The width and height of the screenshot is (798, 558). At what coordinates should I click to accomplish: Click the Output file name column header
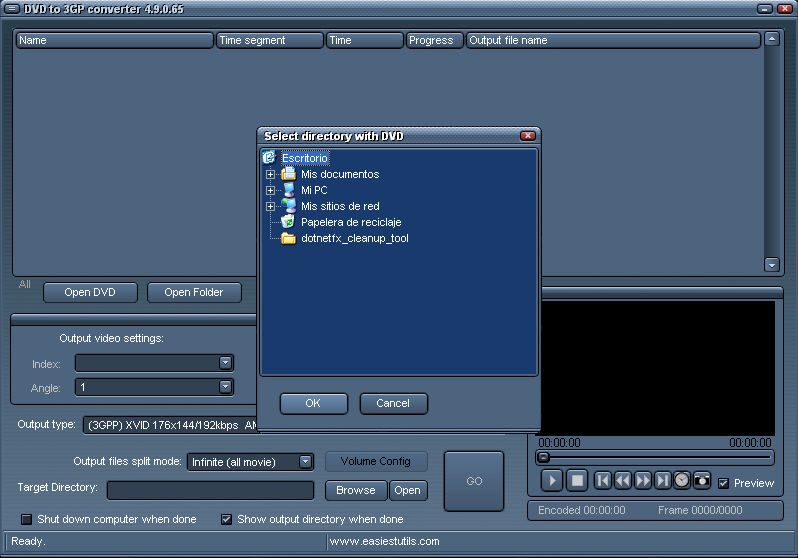[x=613, y=40]
